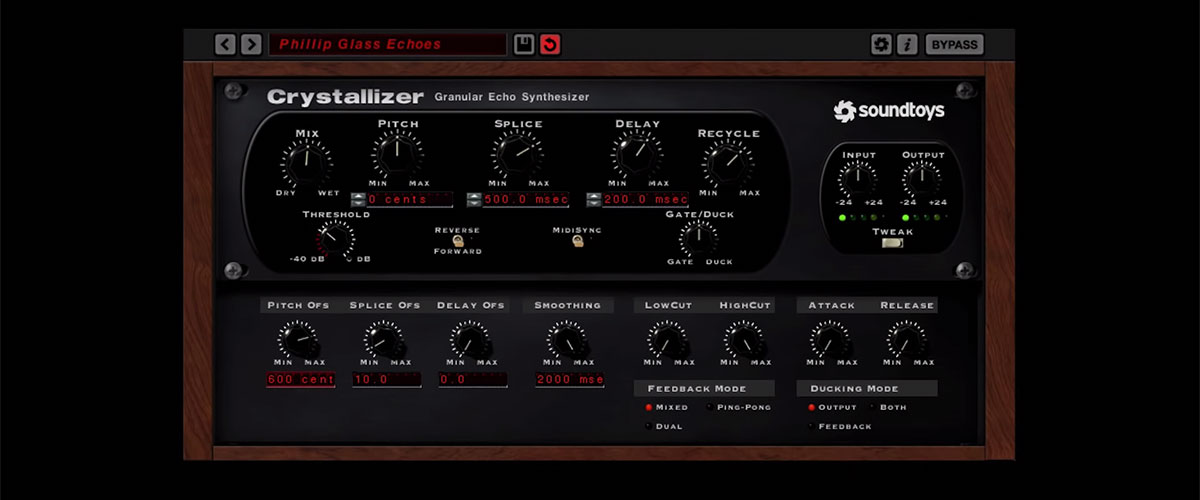Click the 10.0 splice offset field
This screenshot has width=1200, height=500.
pos(387,380)
